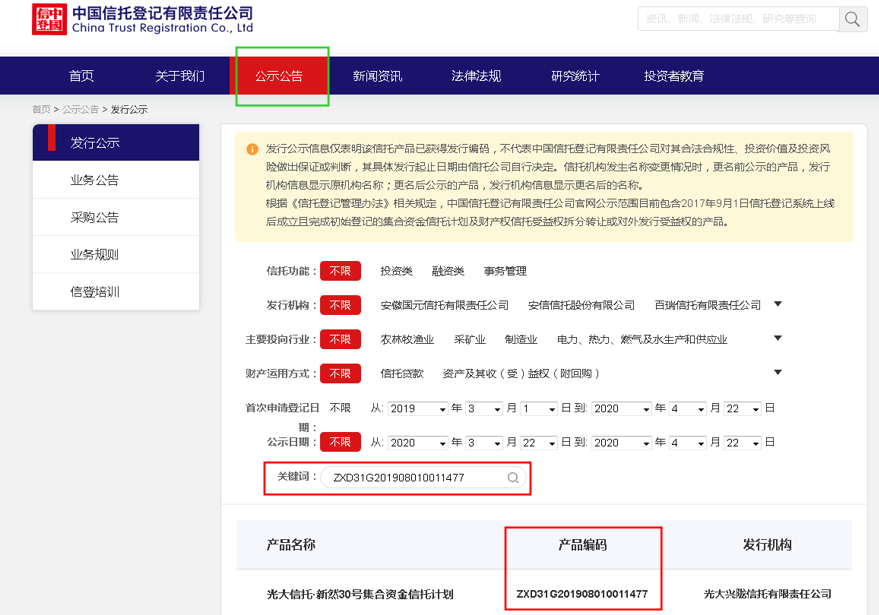Expand more 主要投向行业 options arrow

[x=778, y=338]
